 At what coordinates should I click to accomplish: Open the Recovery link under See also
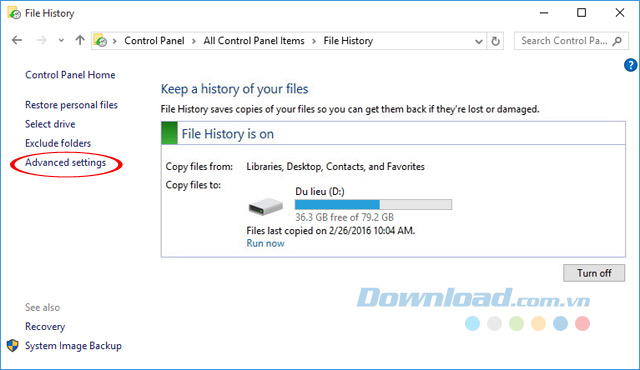tap(45, 327)
